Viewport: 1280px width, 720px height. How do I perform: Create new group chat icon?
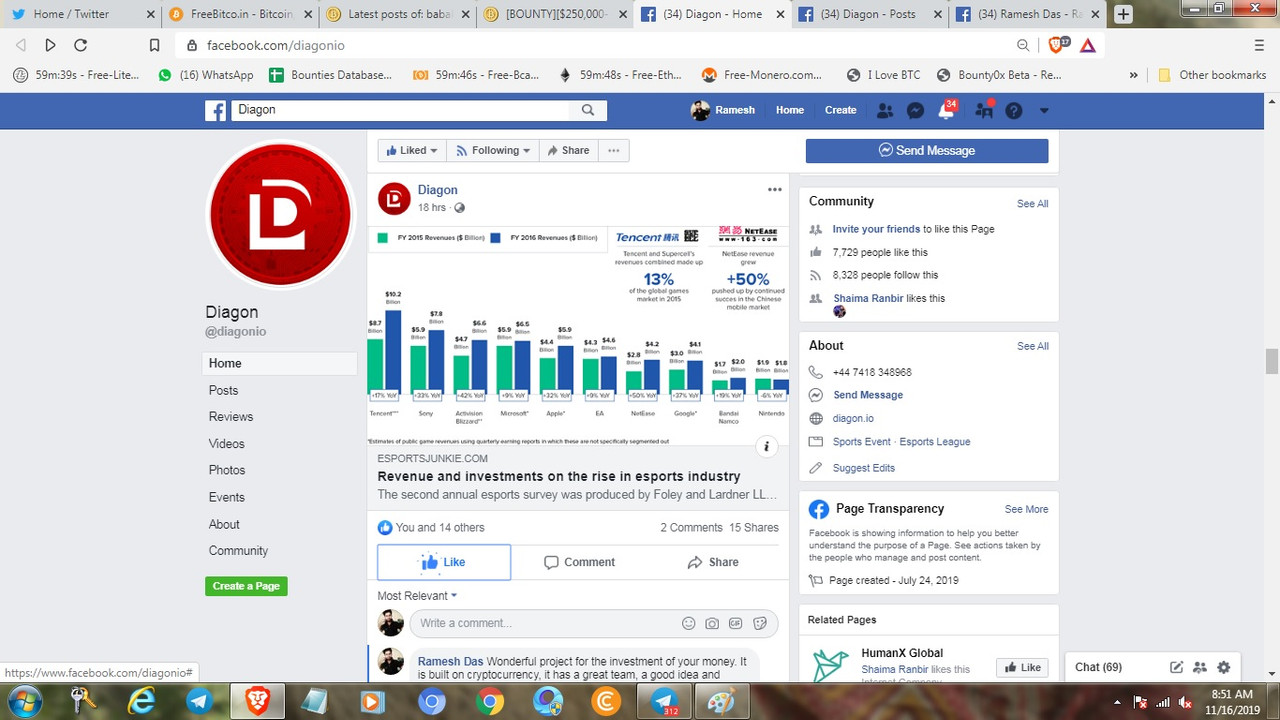point(1200,667)
